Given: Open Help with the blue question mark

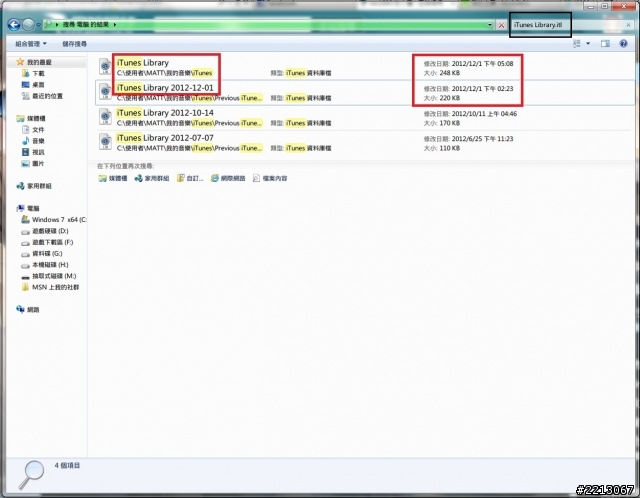Looking at the screenshot, I should (x=623, y=43).
